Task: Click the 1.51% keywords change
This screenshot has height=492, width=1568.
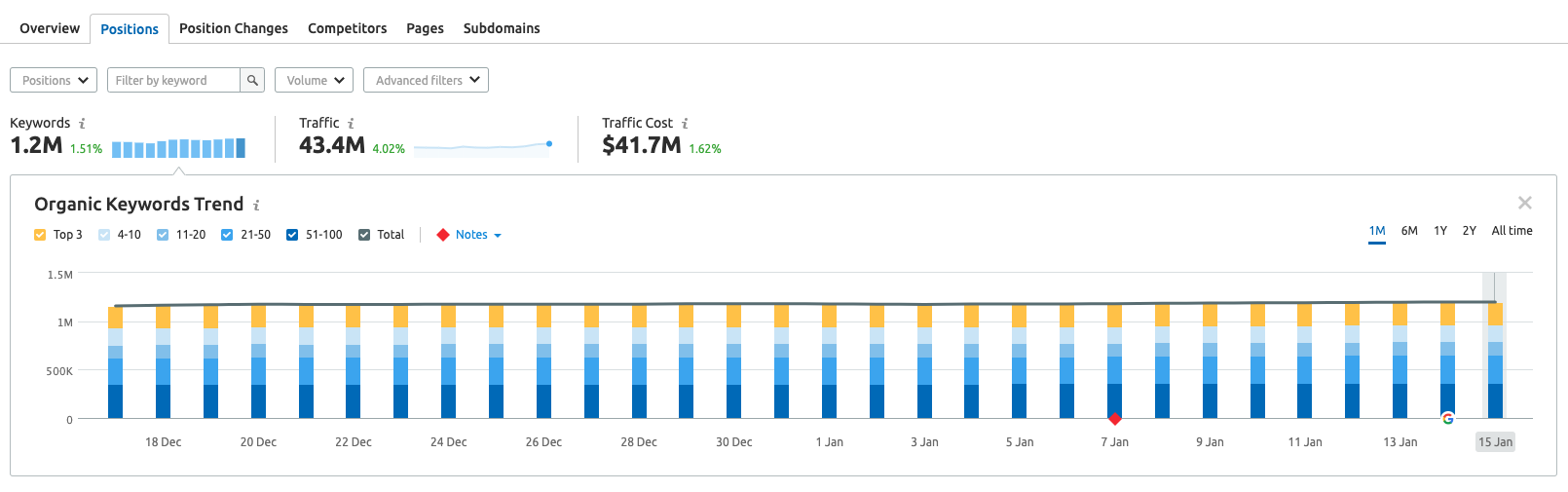Action: coord(86,149)
